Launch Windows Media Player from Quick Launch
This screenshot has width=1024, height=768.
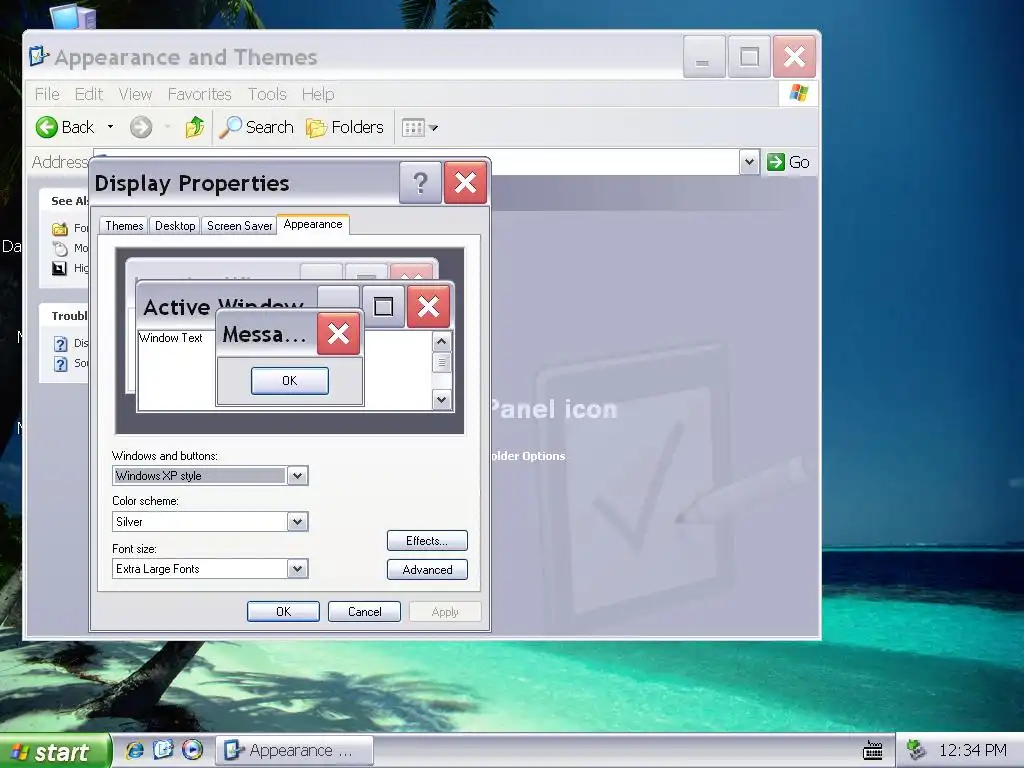192,750
